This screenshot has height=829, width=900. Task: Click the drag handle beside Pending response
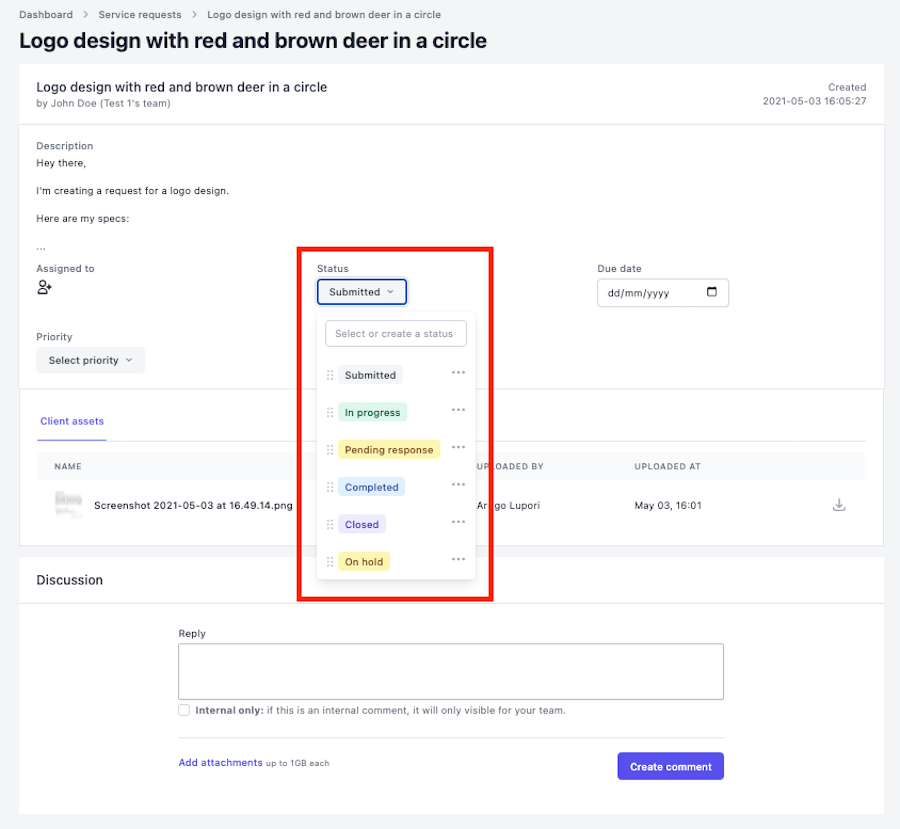pyautogui.click(x=330, y=449)
